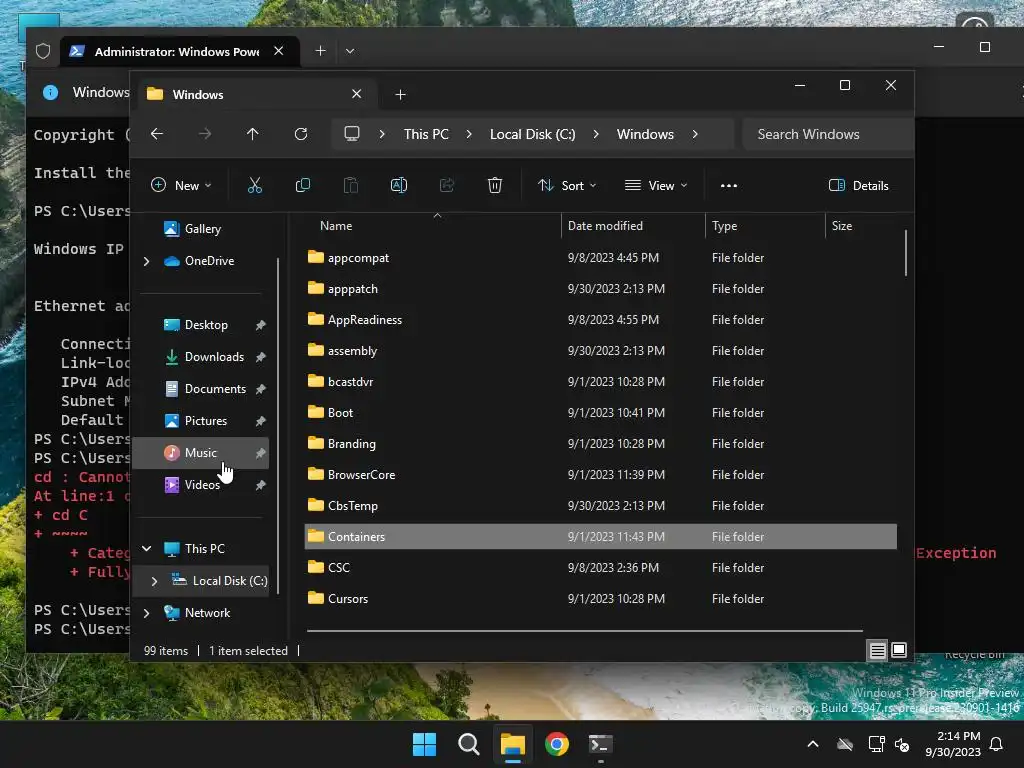Viewport: 1024px width, 768px height.
Task: Click the Delete trash icon
Action: 495,185
